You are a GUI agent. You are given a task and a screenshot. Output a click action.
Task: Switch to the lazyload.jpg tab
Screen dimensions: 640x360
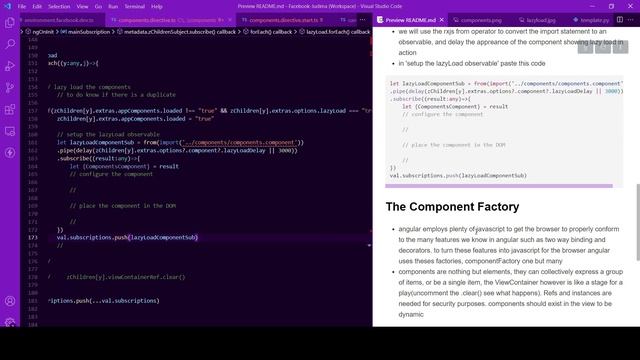(540, 20)
